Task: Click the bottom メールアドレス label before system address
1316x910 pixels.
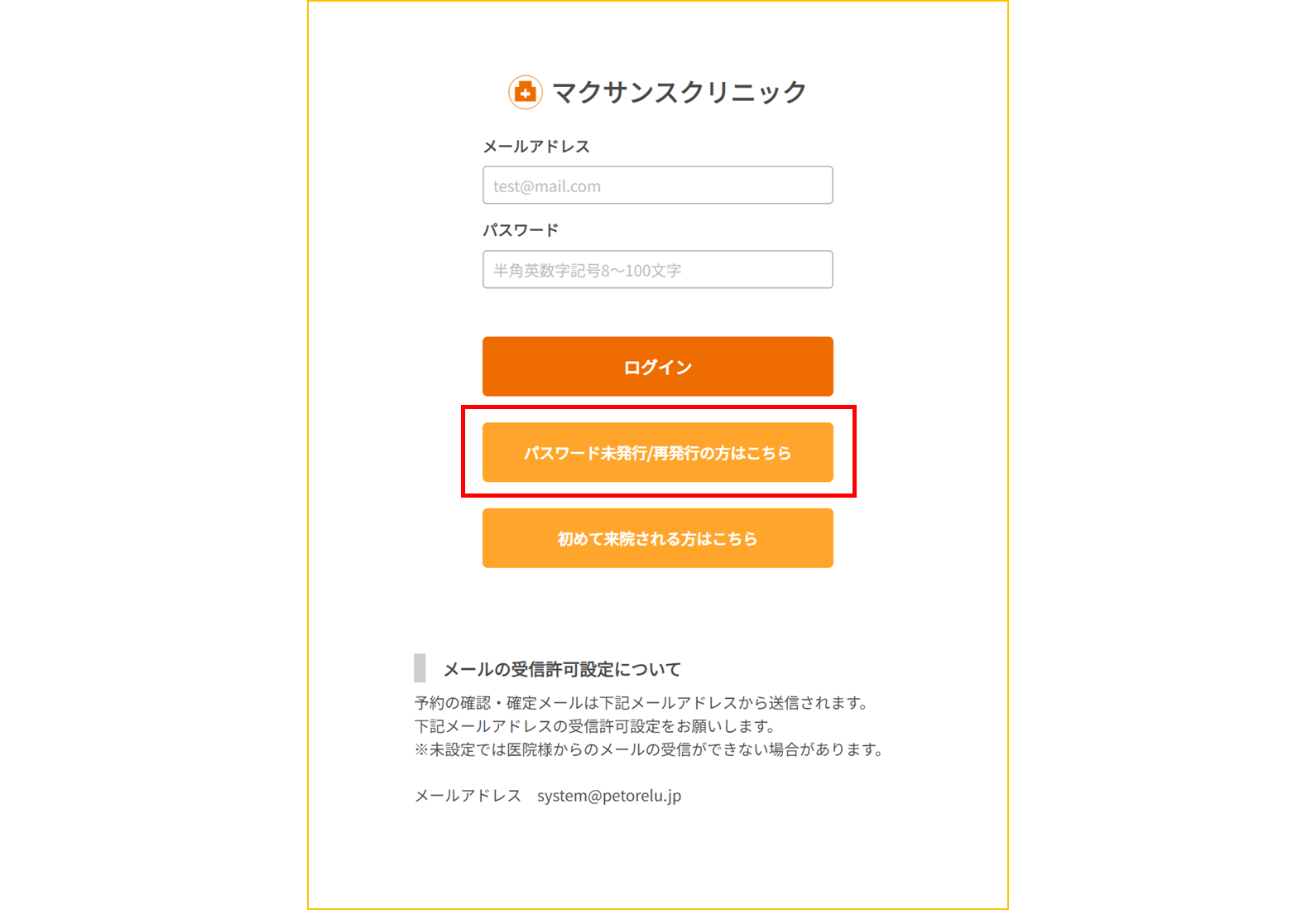Action: point(468,796)
